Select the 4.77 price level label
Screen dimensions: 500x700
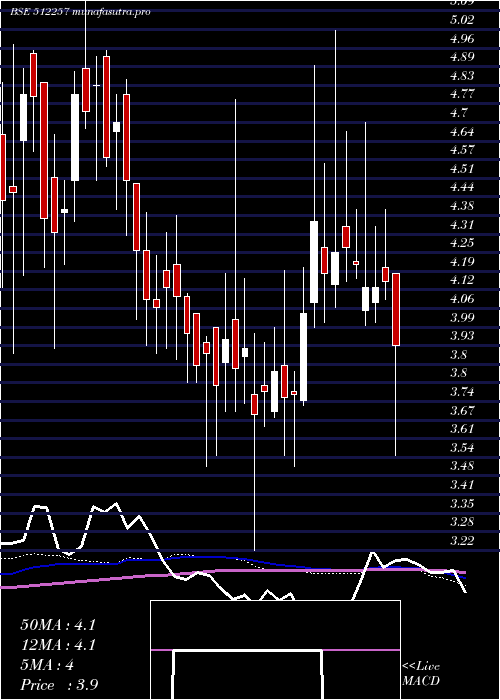pos(462,94)
